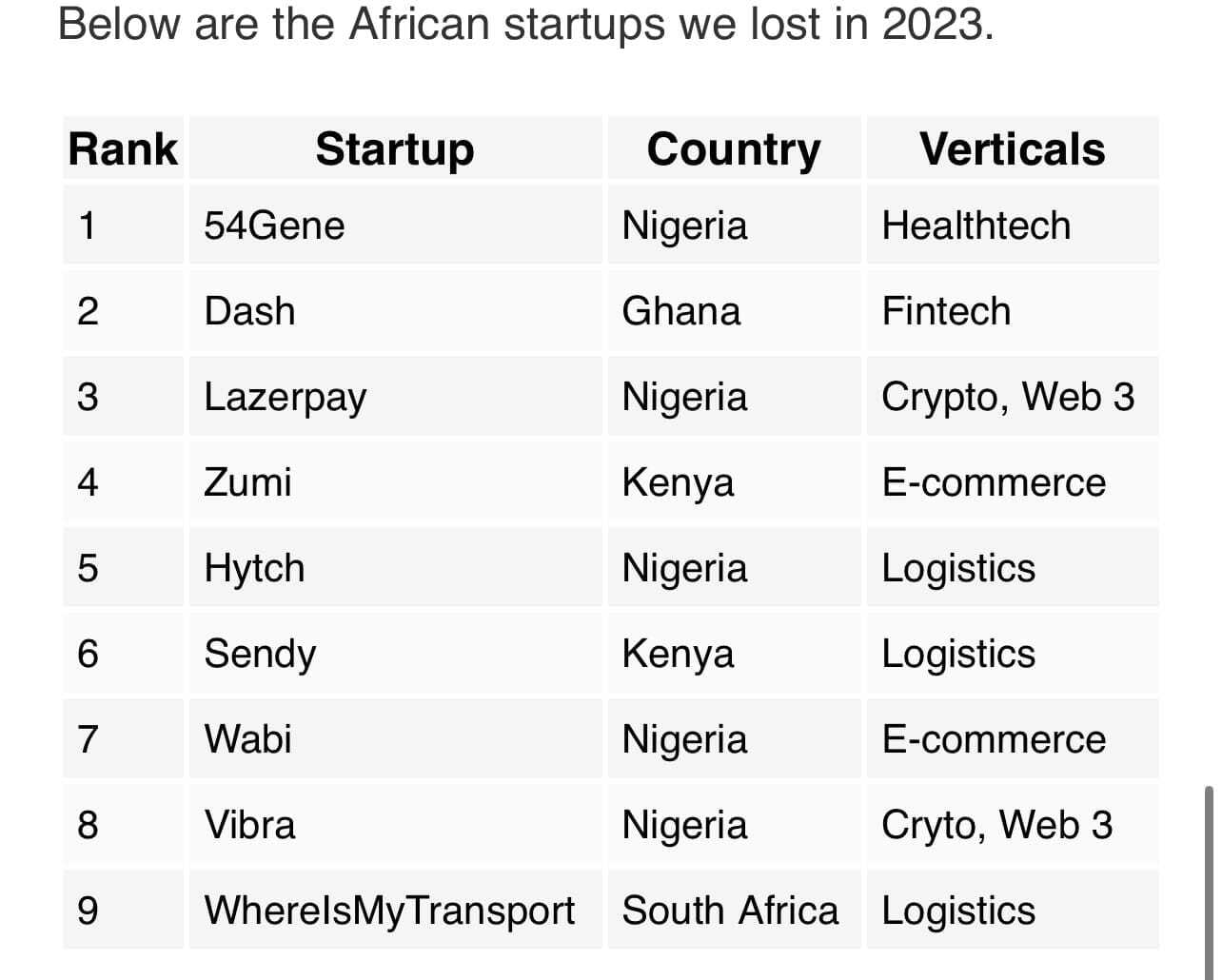Select the 54Gene startup cell

point(395,225)
